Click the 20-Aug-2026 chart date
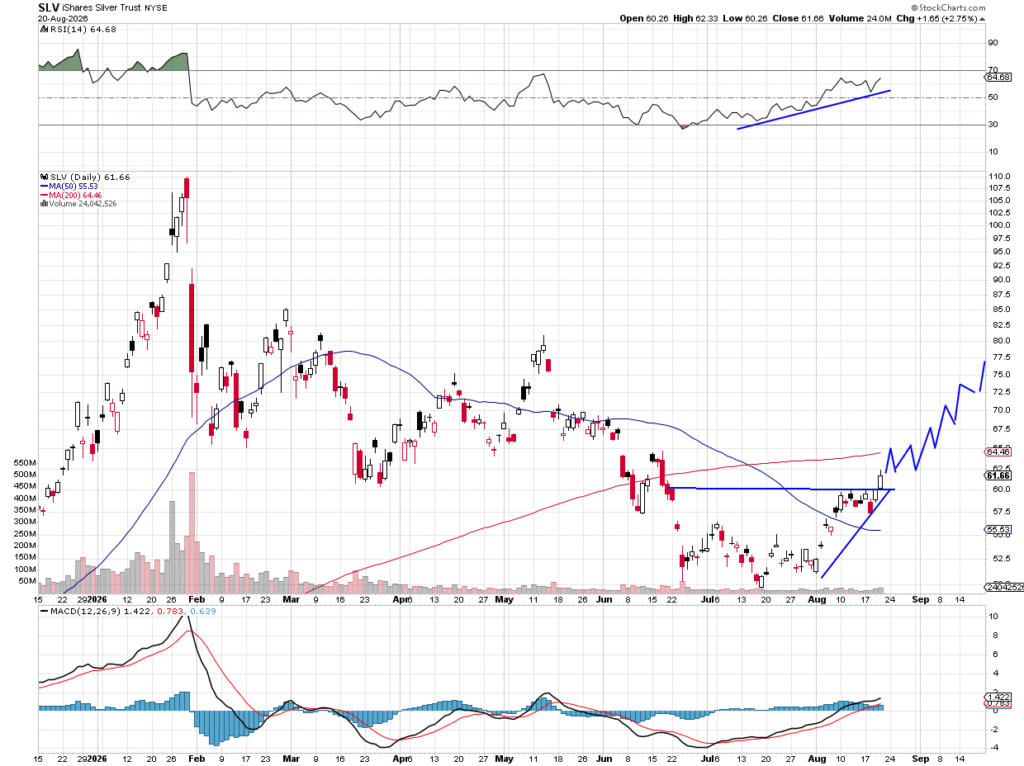The image size is (1024, 766). click(x=63, y=19)
